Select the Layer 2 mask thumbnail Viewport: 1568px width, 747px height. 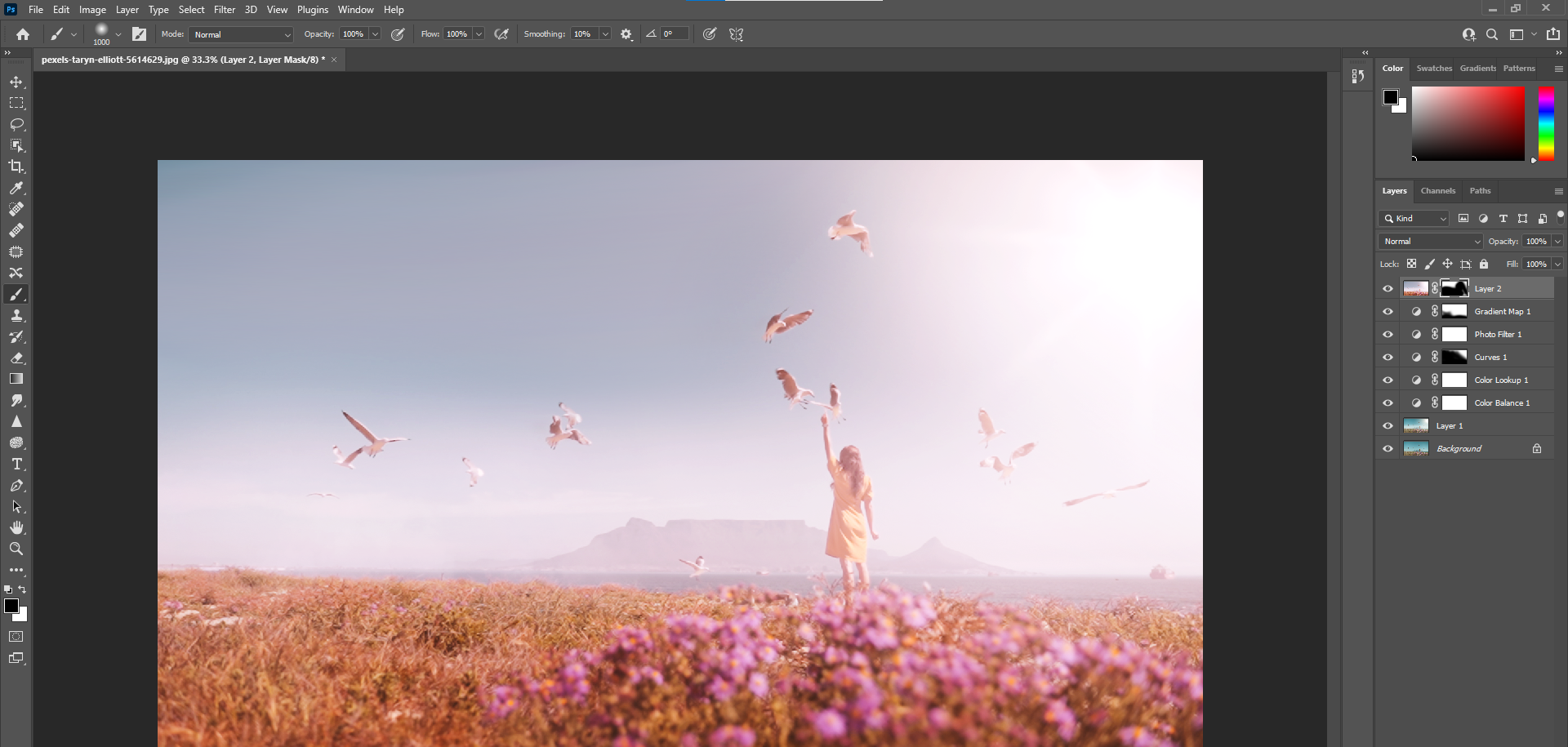(x=1454, y=288)
